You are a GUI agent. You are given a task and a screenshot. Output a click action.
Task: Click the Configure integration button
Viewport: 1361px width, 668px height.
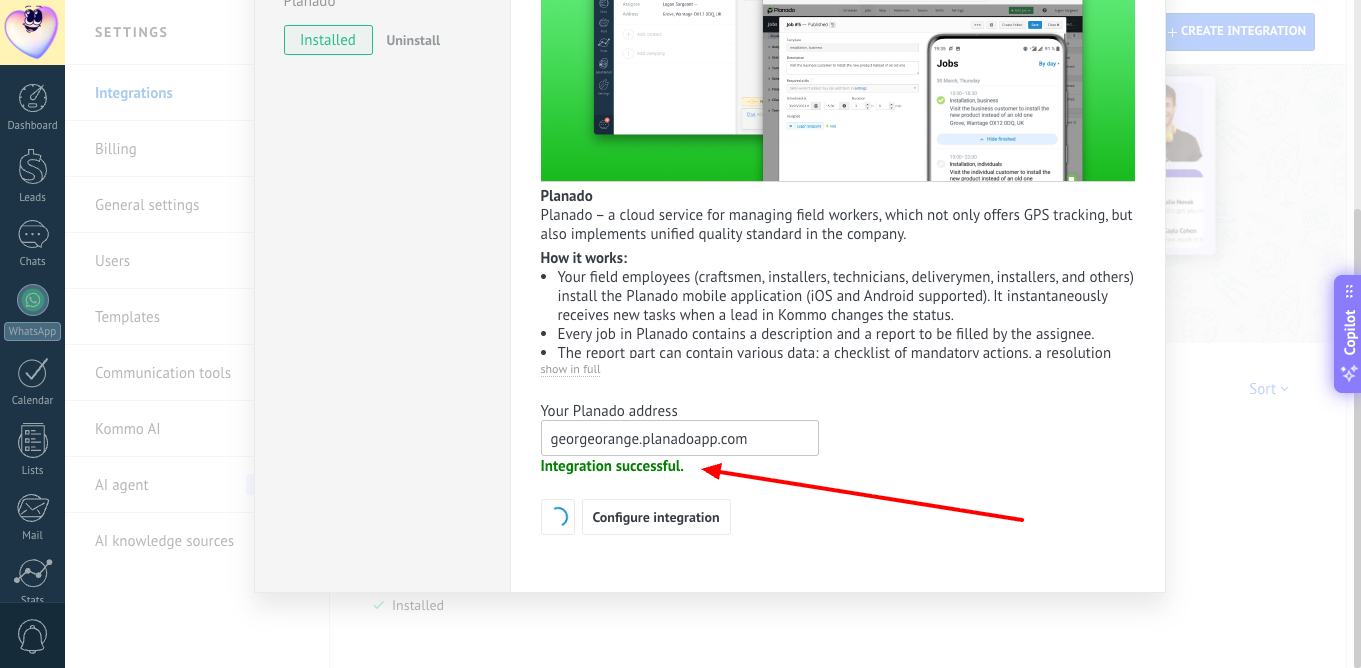(656, 517)
